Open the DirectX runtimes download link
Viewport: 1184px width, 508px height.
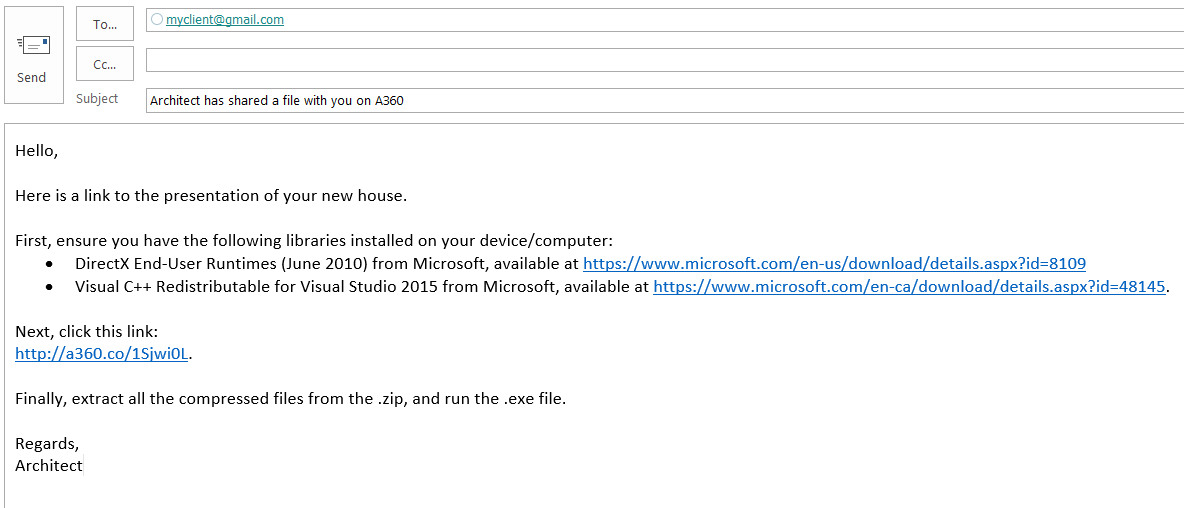(x=834, y=264)
